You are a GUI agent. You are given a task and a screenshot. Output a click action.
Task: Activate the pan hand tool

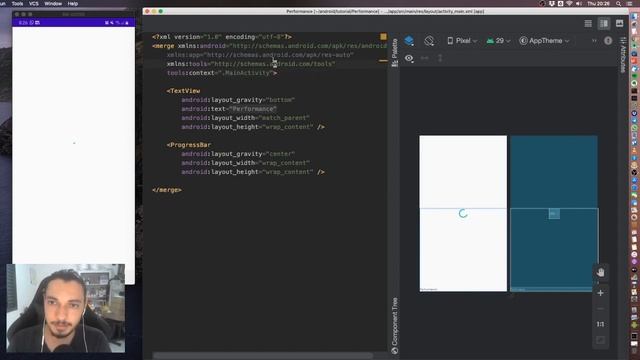(x=600, y=272)
